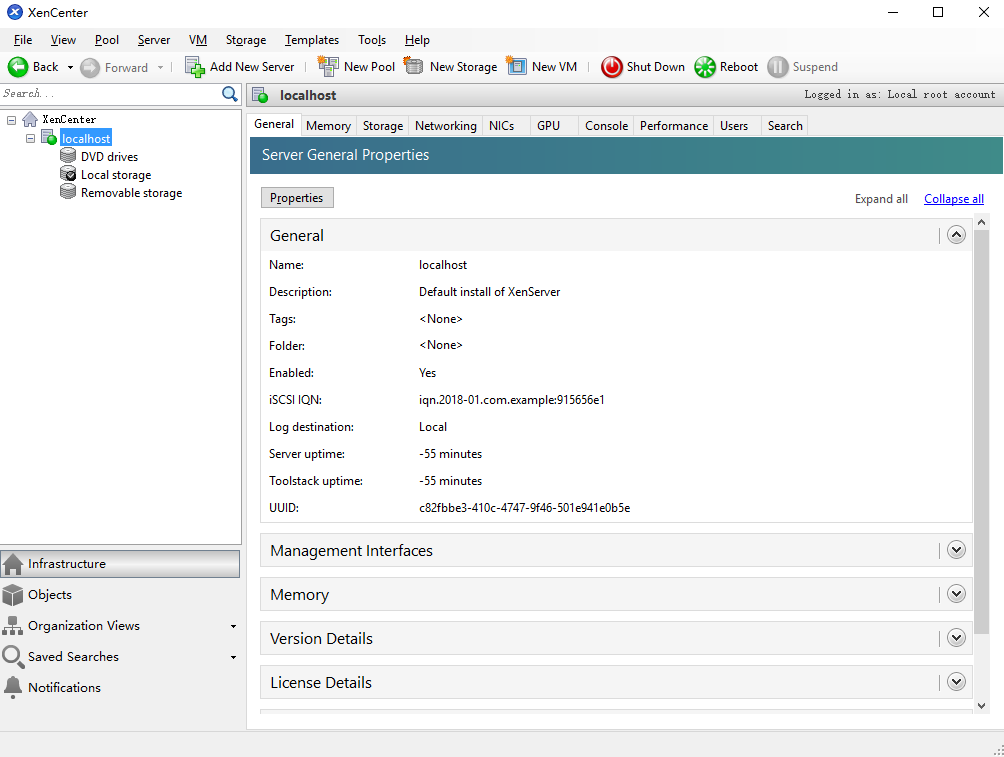The width and height of the screenshot is (1004, 757).
Task: Click the Organization Views hierarchy icon
Action: coord(13,626)
